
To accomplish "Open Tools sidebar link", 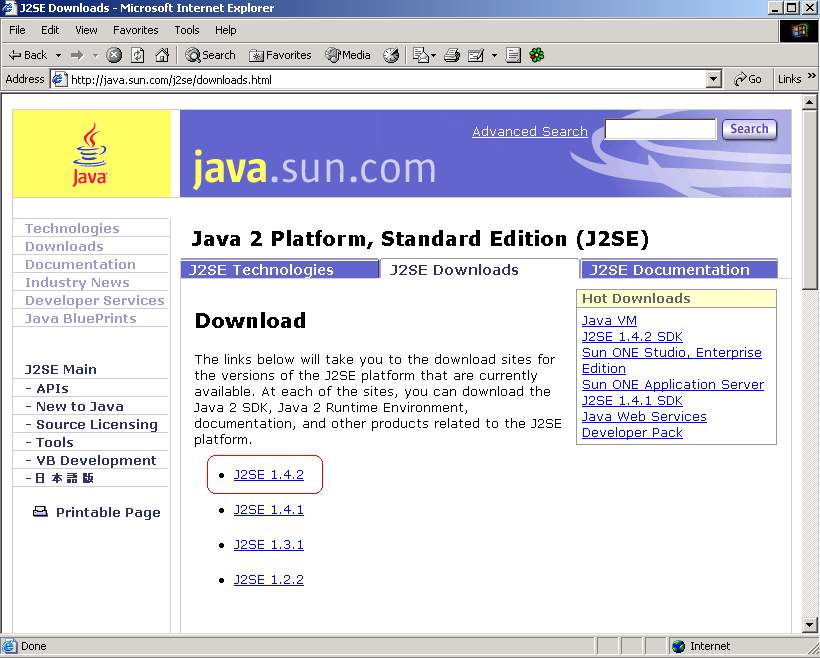I will tap(54, 443).
